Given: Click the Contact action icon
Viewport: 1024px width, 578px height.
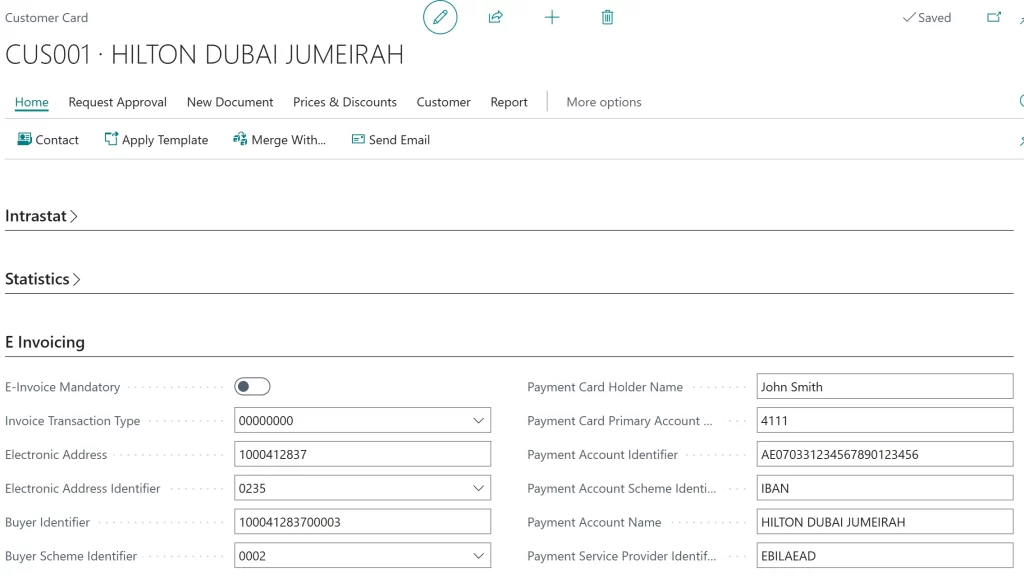Looking at the screenshot, I should (x=24, y=139).
